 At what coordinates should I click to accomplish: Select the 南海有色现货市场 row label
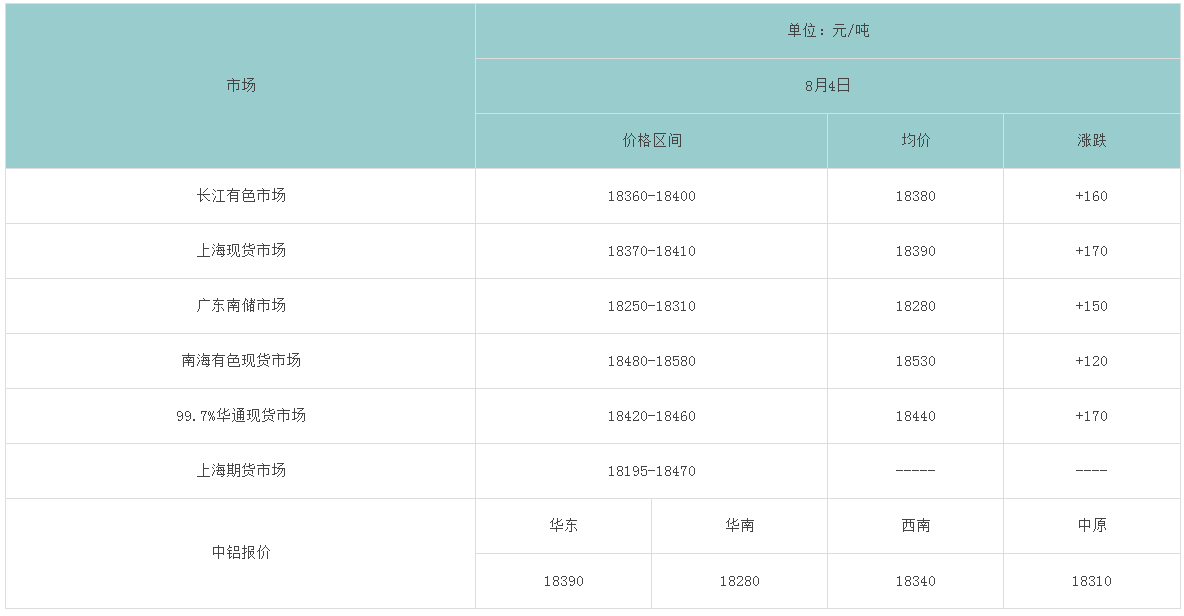click(x=241, y=361)
